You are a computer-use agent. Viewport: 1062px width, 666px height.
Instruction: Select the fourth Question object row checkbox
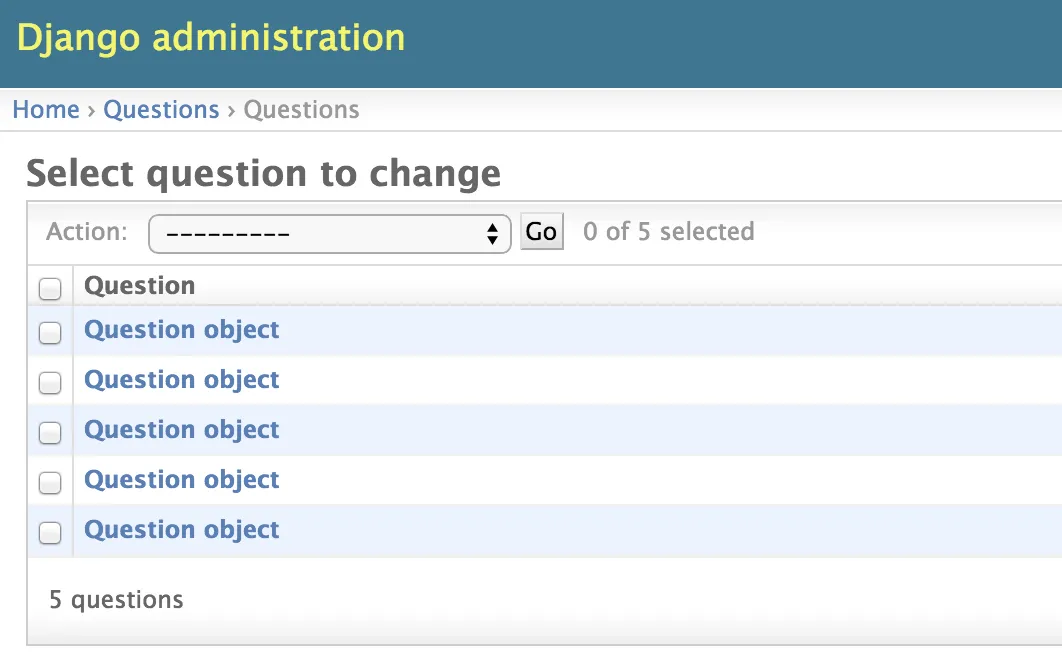(50, 483)
